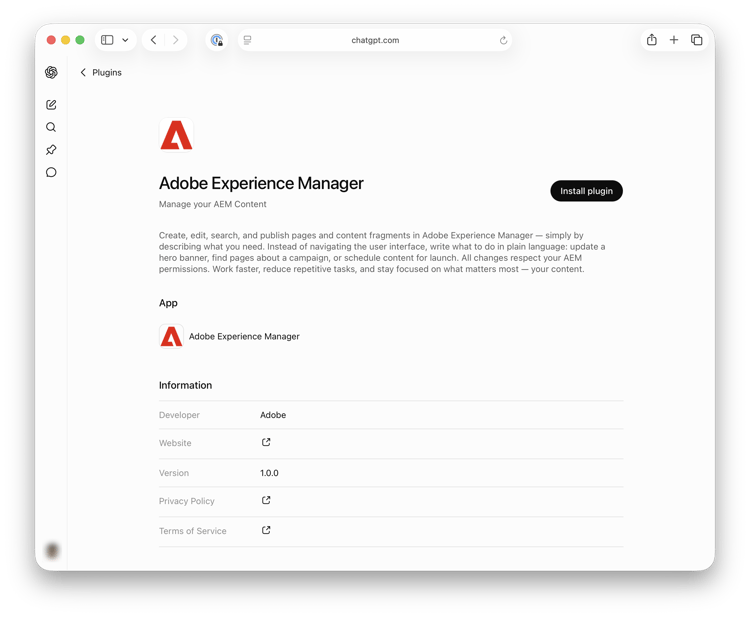The image size is (750, 617).
Task: Click the plugin description paragraph
Action: 382,252
